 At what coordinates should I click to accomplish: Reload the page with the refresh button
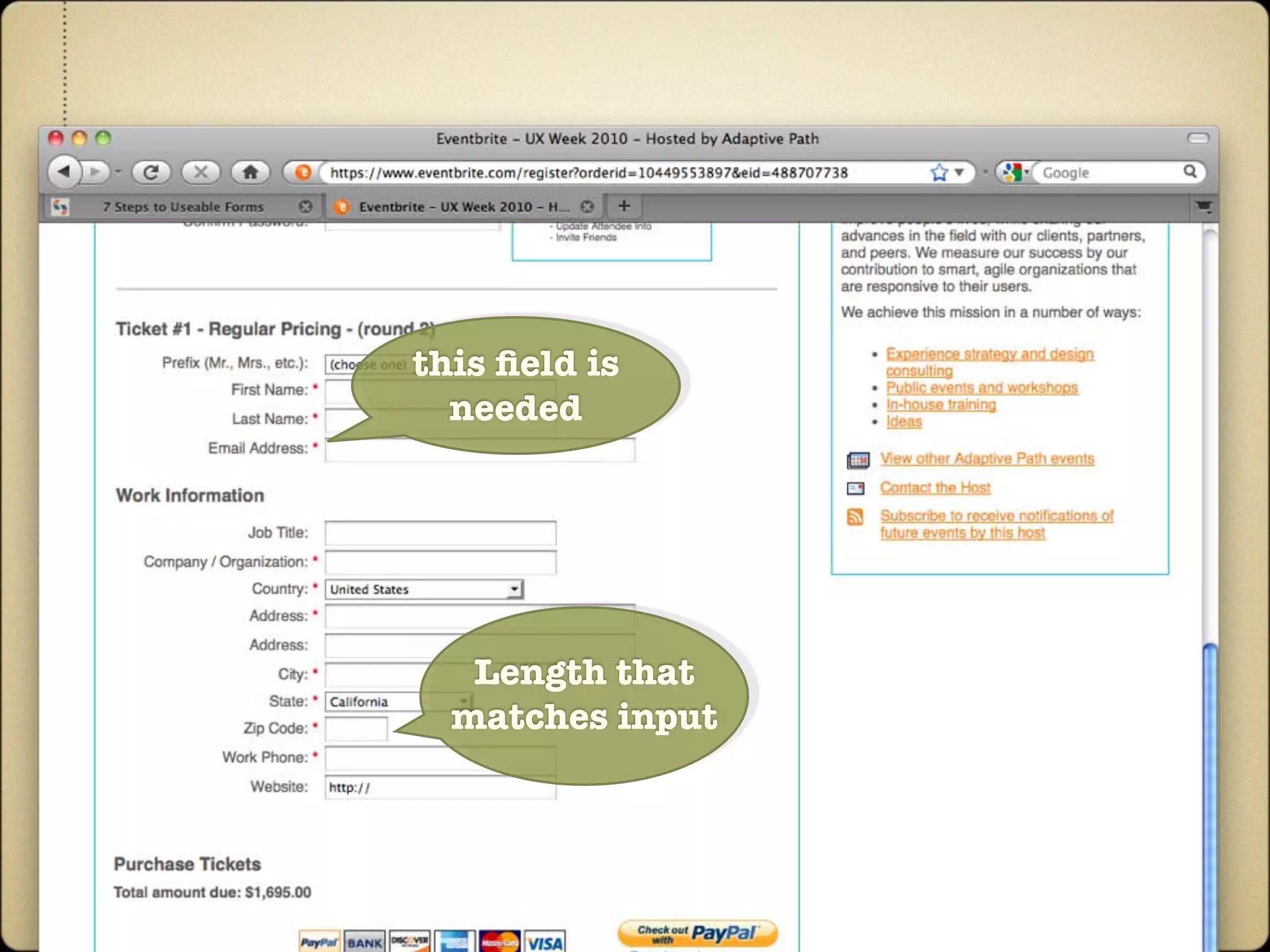tap(151, 172)
